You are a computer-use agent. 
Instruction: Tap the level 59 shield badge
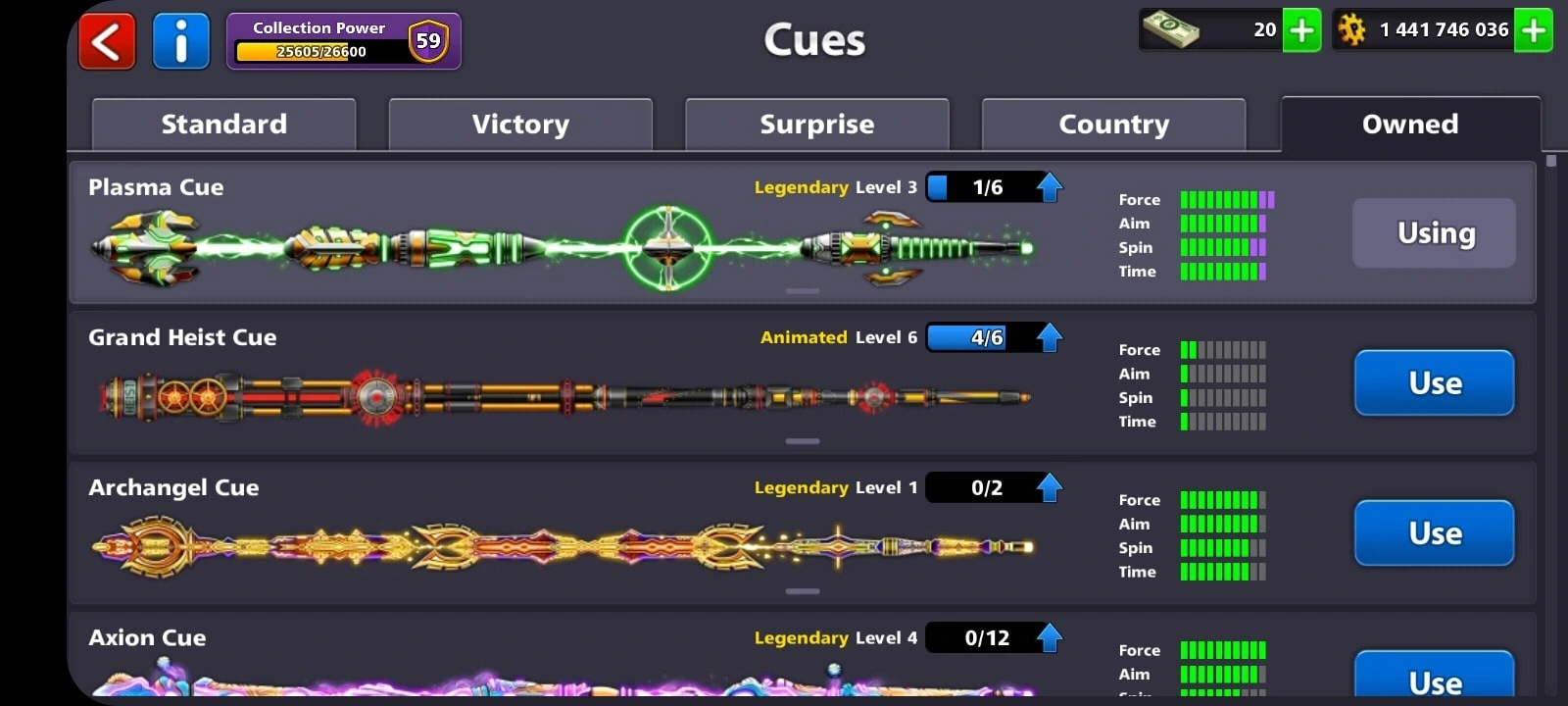click(428, 41)
